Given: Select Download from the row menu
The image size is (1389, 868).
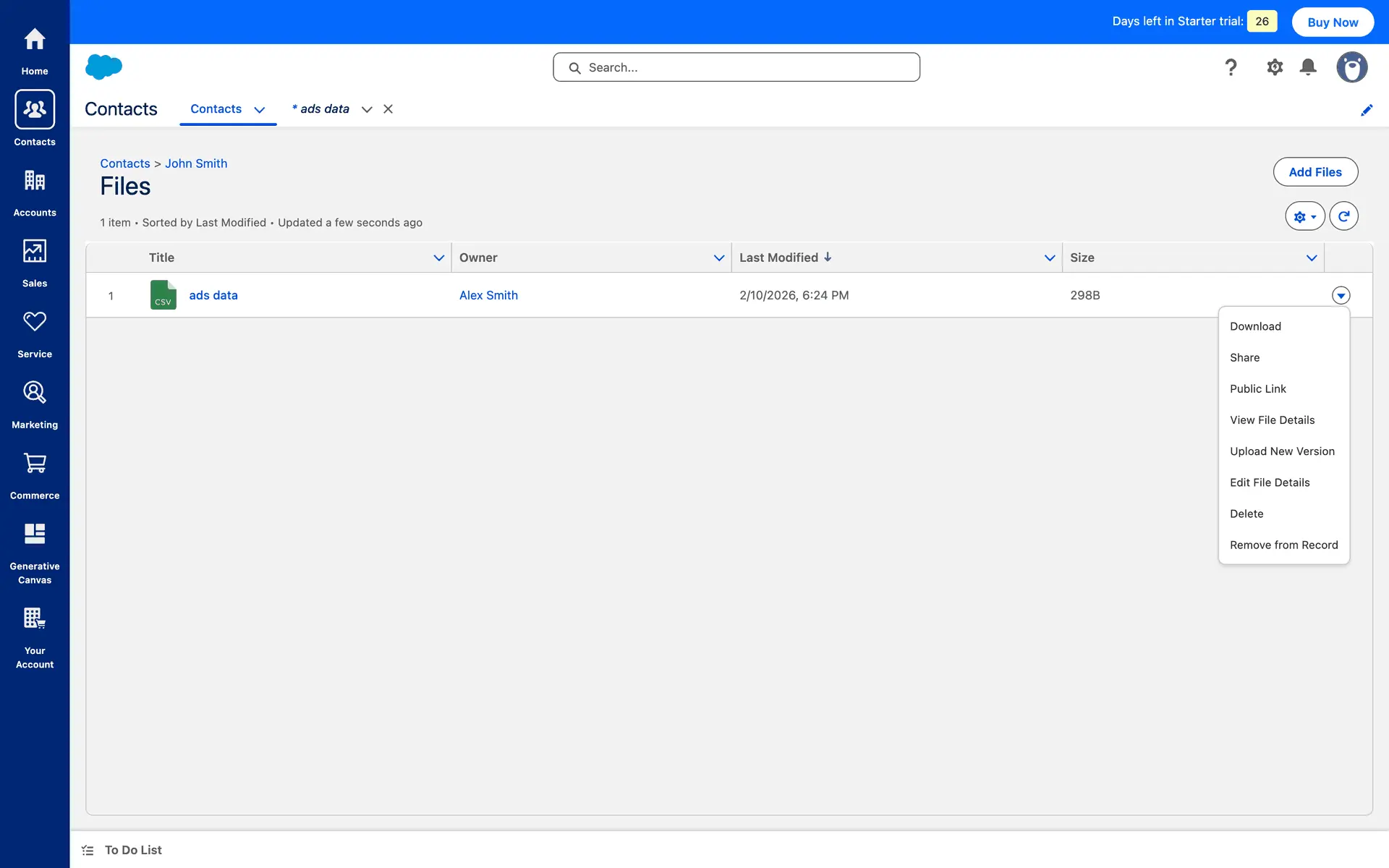Looking at the screenshot, I should click(x=1255, y=326).
